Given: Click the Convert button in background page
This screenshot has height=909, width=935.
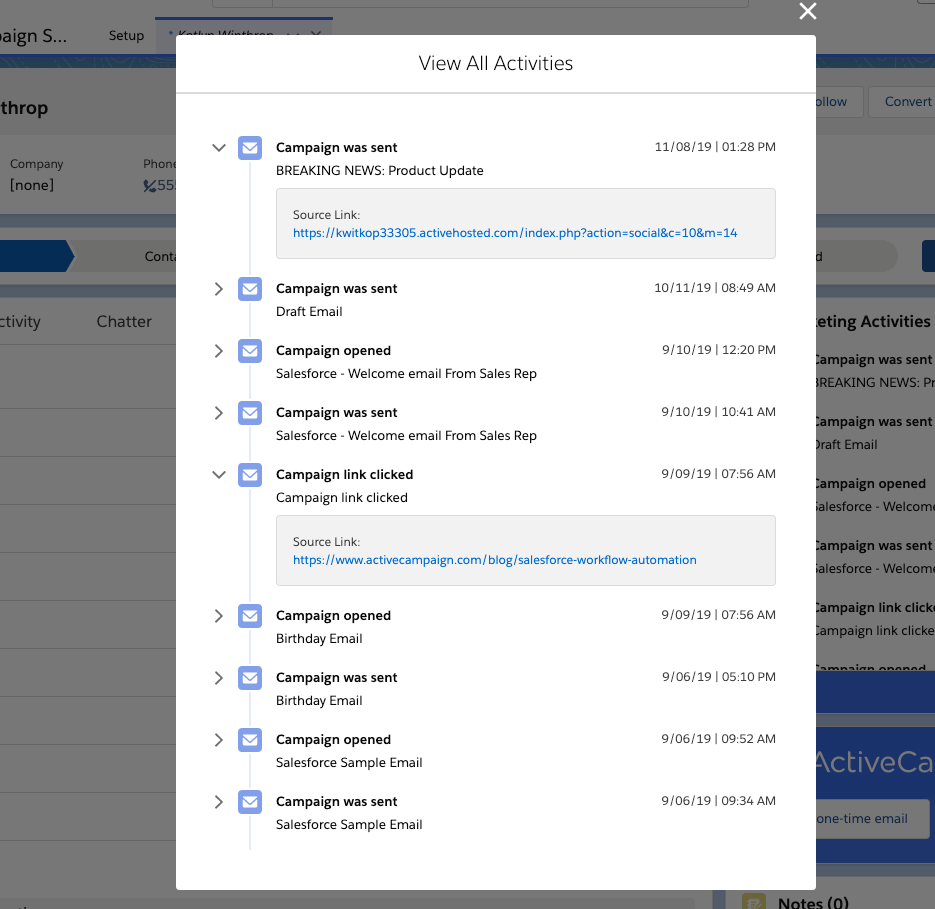Looking at the screenshot, I should (x=902, y=101).
